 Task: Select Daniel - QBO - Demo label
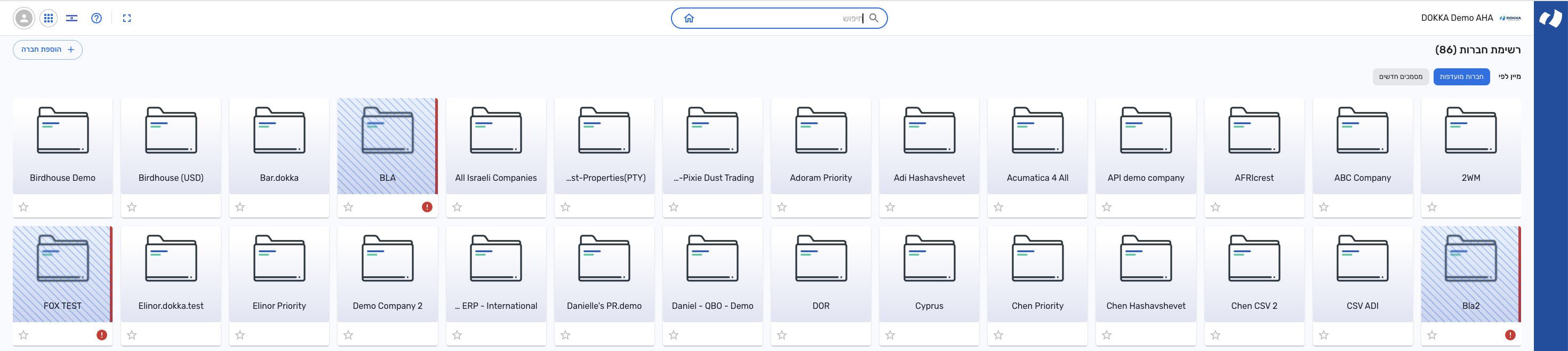(713, 306)
